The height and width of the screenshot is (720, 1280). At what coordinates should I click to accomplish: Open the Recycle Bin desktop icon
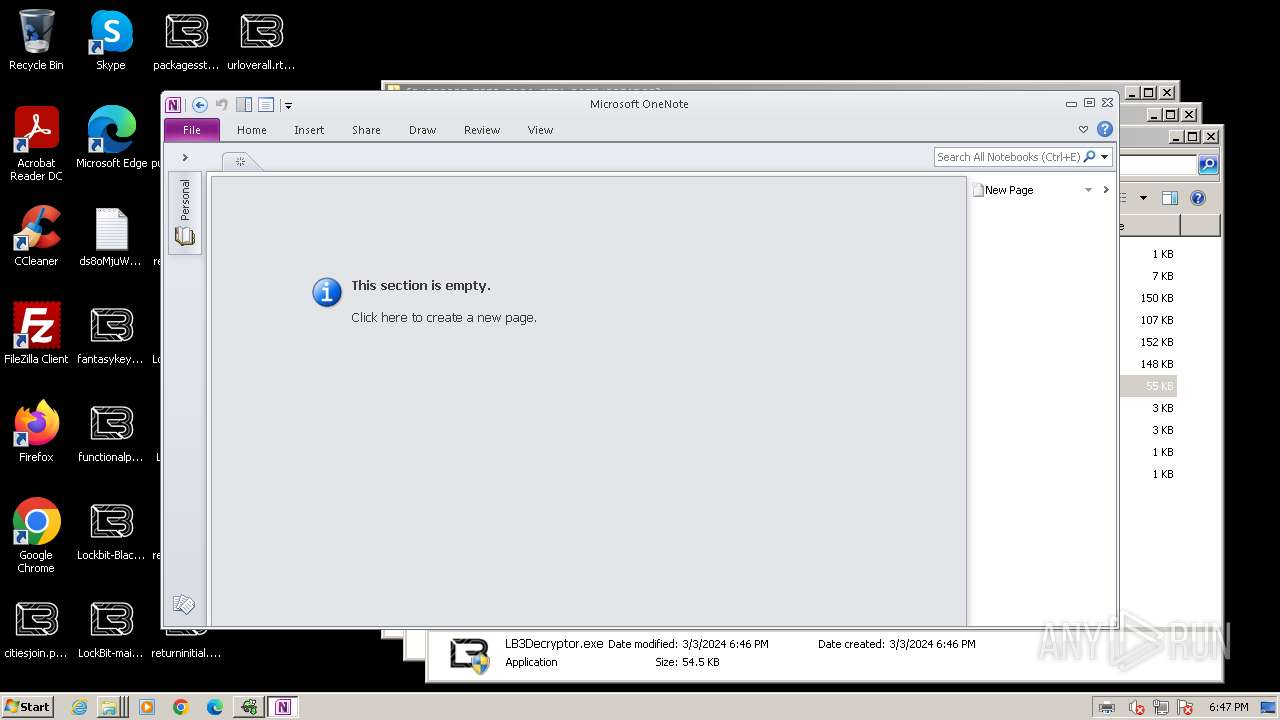click(x=36, y=40)
